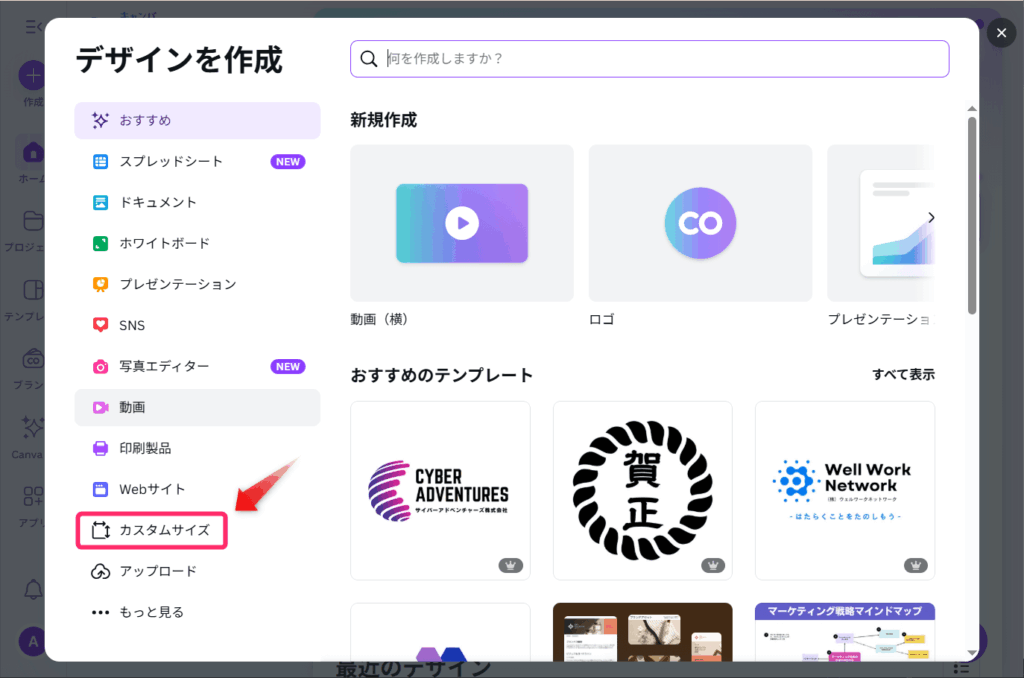Open 写真エディター category
Viewport: 1024px width, 678px height.
pyautogui.click(x=197, y=366)
